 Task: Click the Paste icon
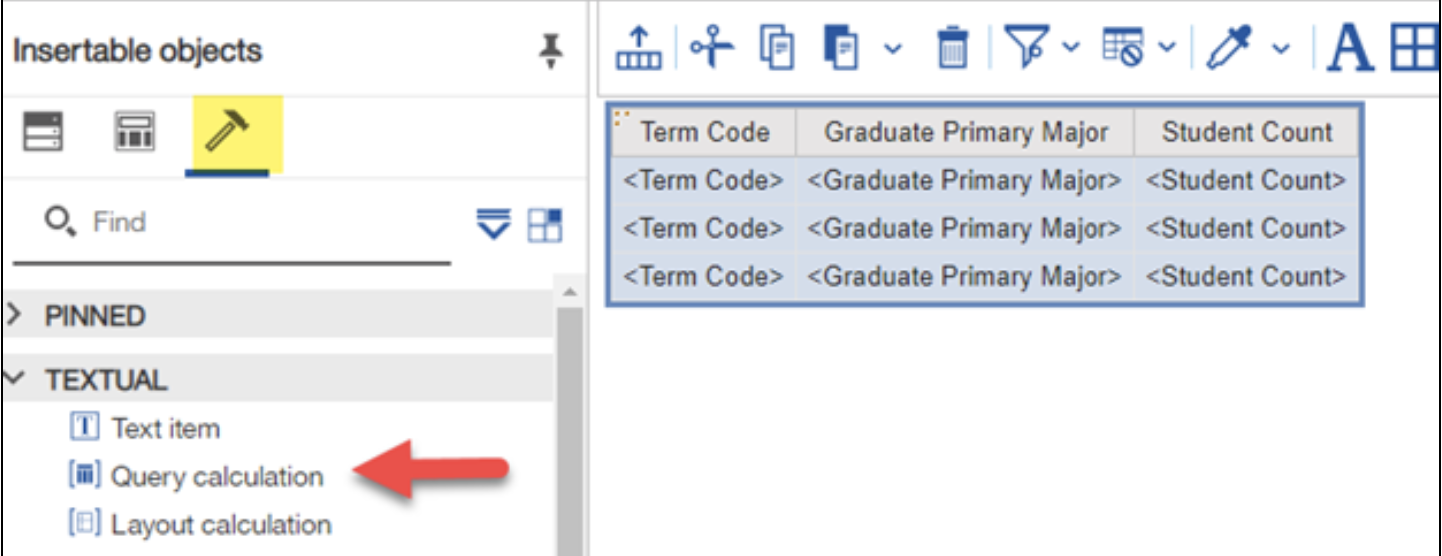coord(841,48)
